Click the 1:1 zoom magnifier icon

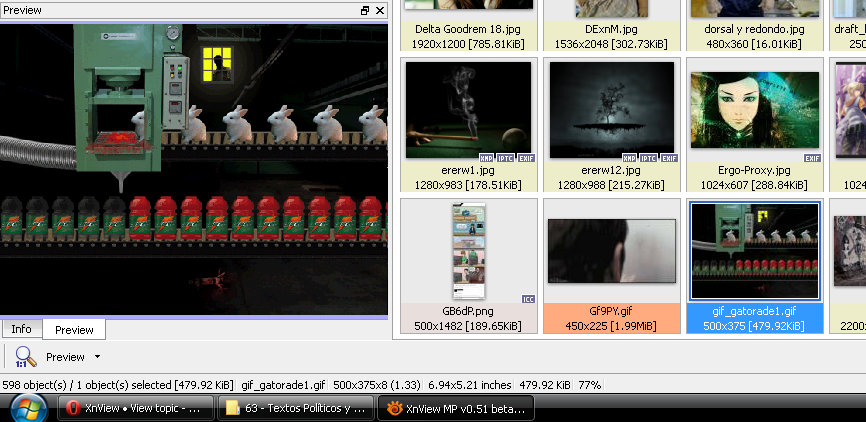tap(25, 357)
